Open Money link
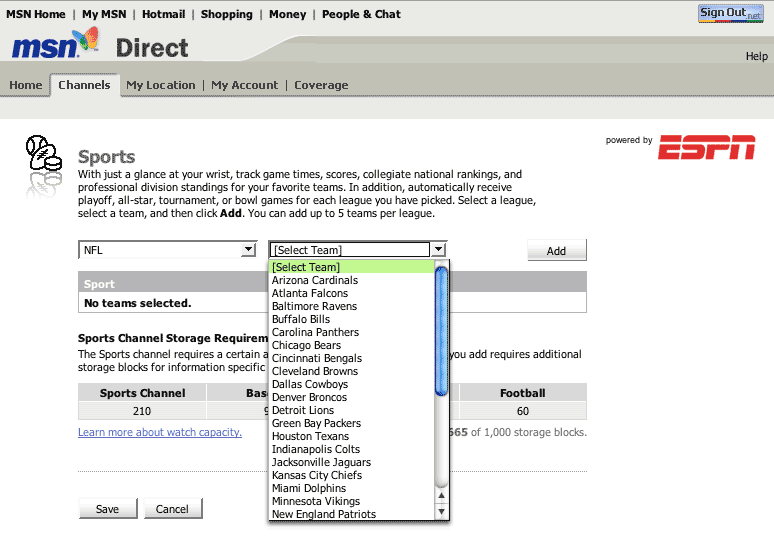This screenshot has width=774, height=558. (x=288, y=14)
